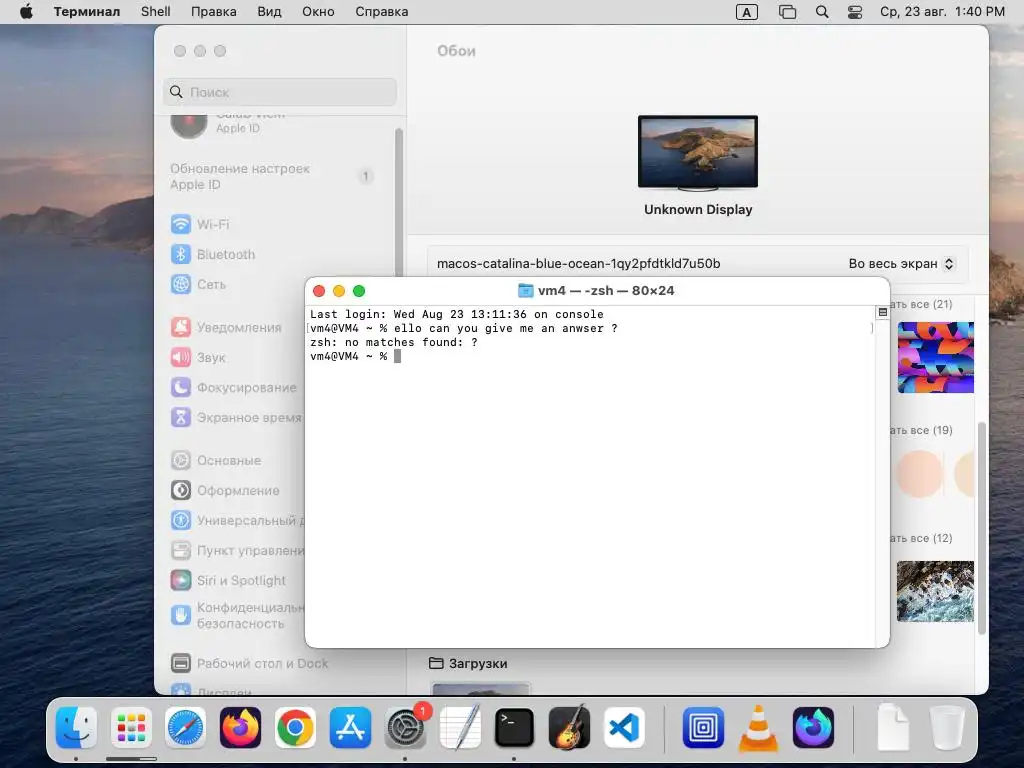This screenshot has width=1024, height=768.
Task: Open the Правка menu
Action: [x=214, y=12]
